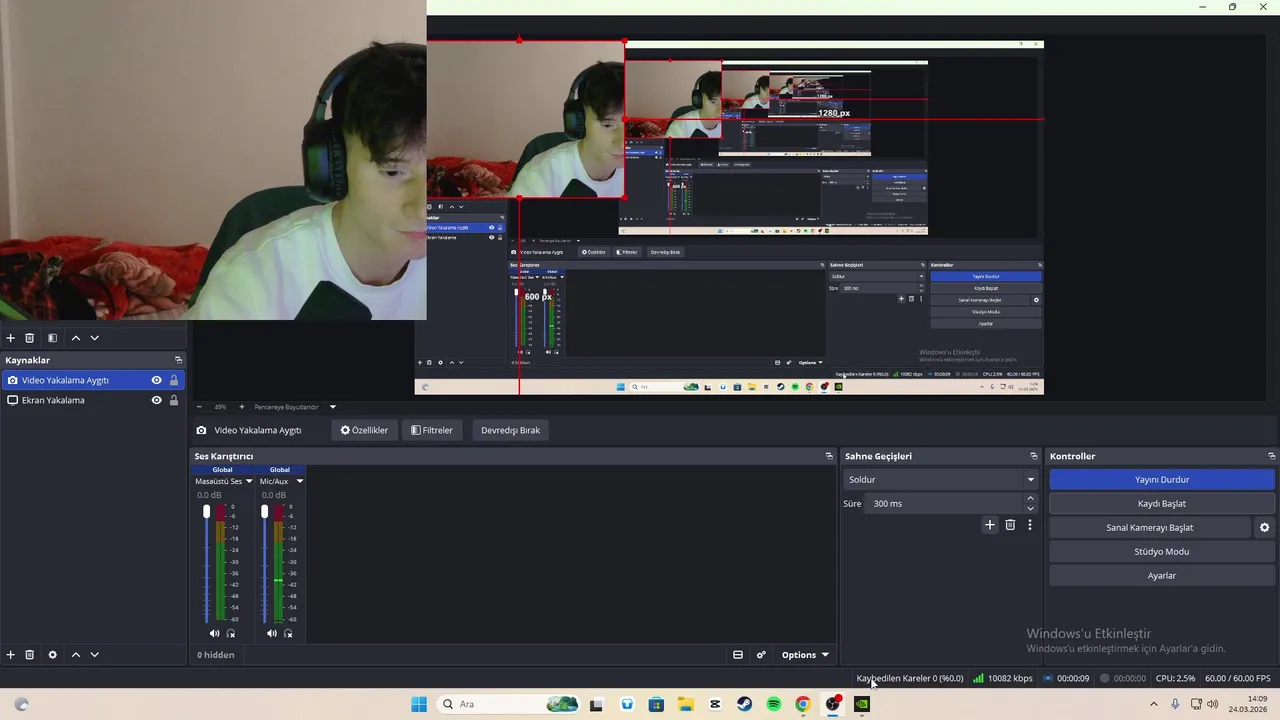Open Filtreler for the selected source
Viewport: 1280px width, 720px height.
point(432,430)
